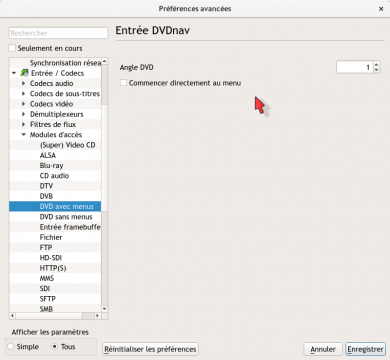
Task: Select '(Super) Video CD' module
Action: [55, 145]
